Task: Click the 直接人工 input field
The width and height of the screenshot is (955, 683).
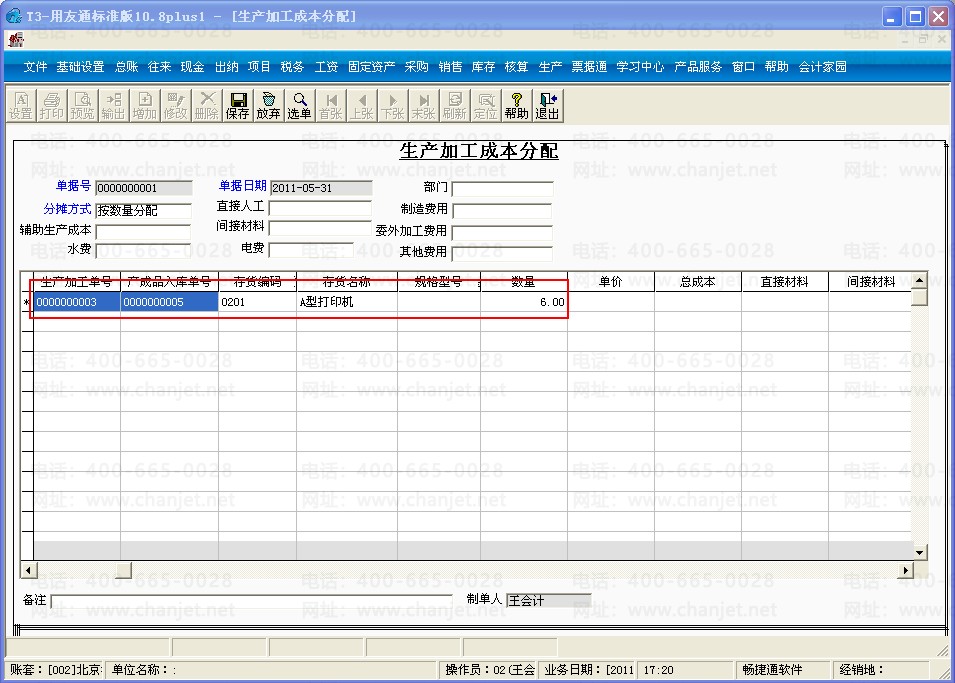Action: (320, 208)
